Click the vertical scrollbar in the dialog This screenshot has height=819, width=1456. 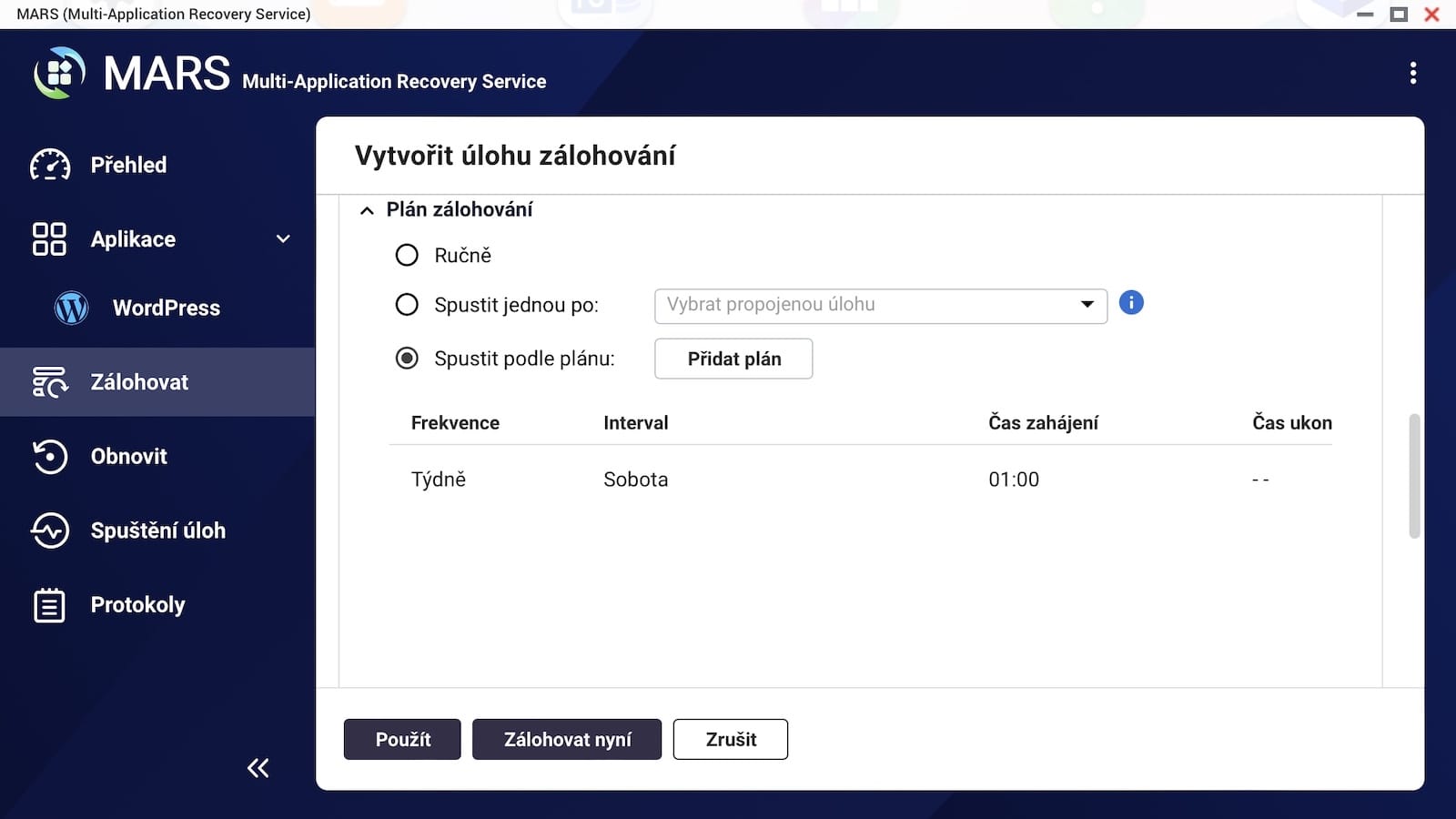tap(1413, 475)
